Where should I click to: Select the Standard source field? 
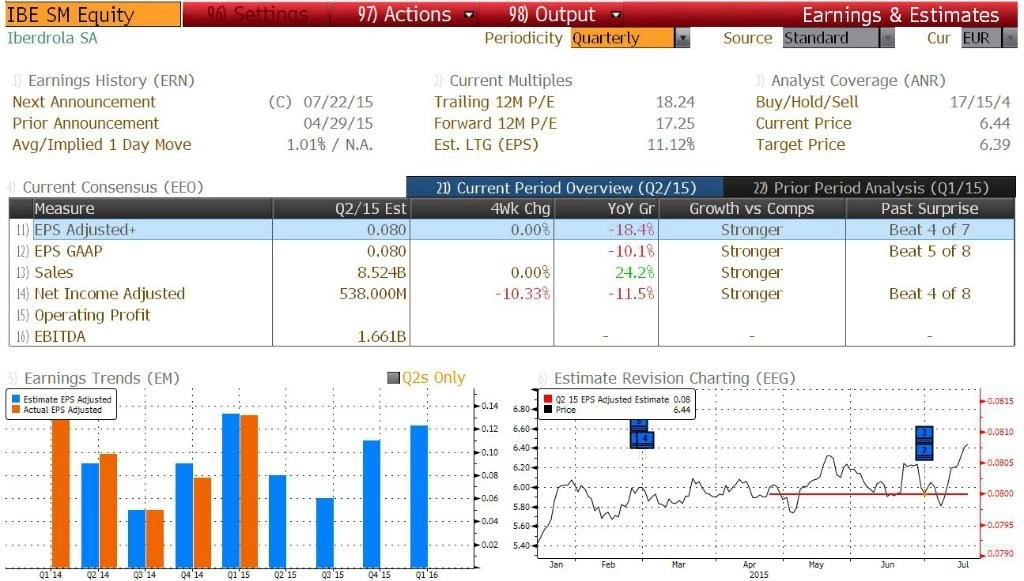pyautogui.click(x=831, y=39)
